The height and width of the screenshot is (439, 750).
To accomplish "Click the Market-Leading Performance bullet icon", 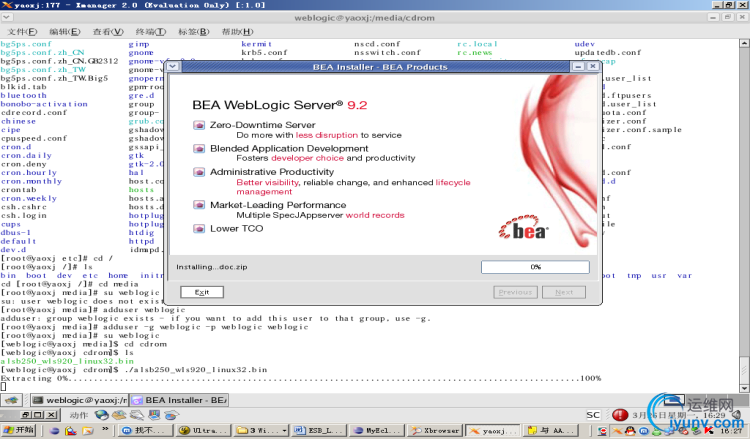I will pos(199,205).
